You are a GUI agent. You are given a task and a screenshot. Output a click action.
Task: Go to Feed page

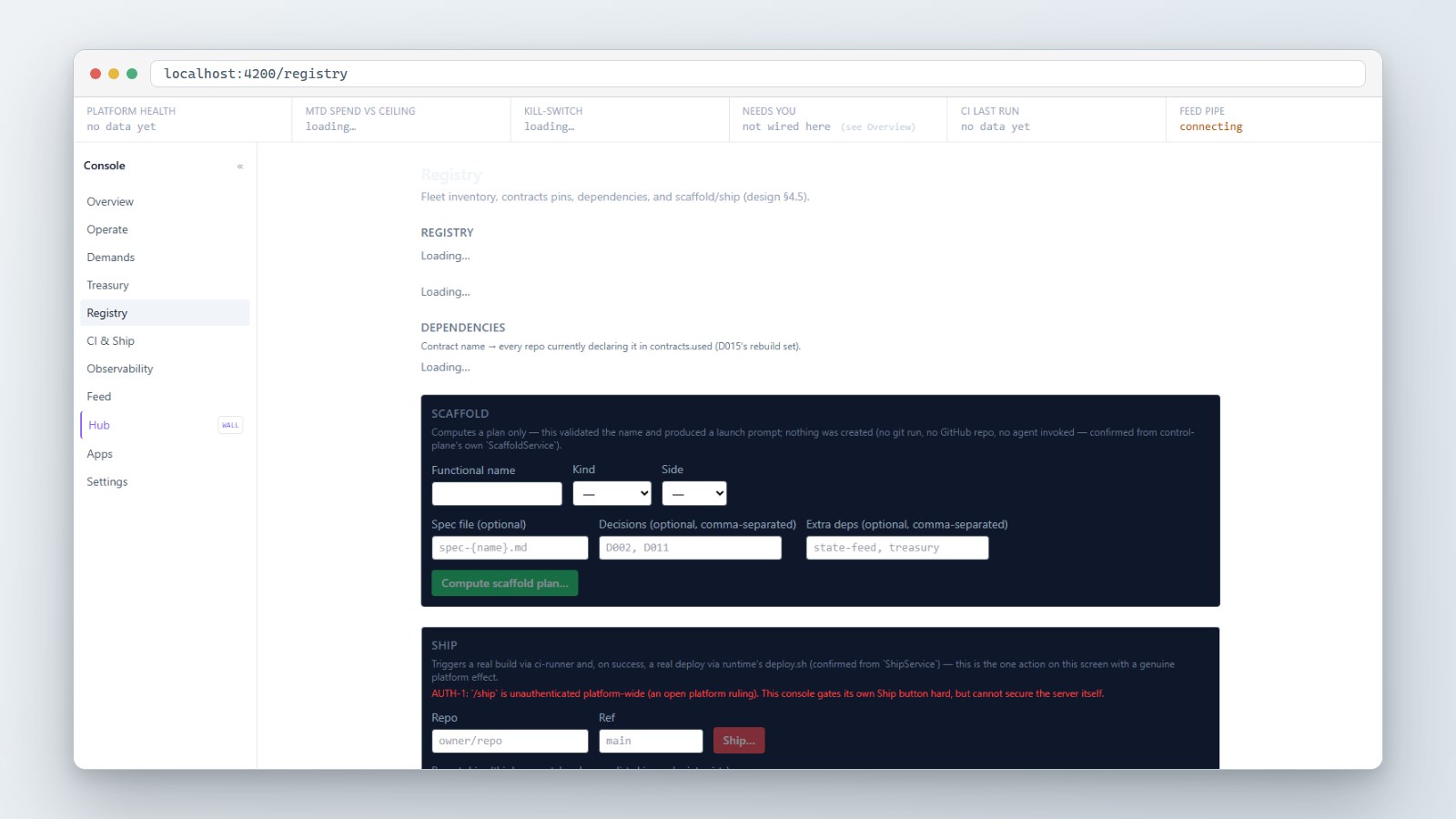pos(165,397)
